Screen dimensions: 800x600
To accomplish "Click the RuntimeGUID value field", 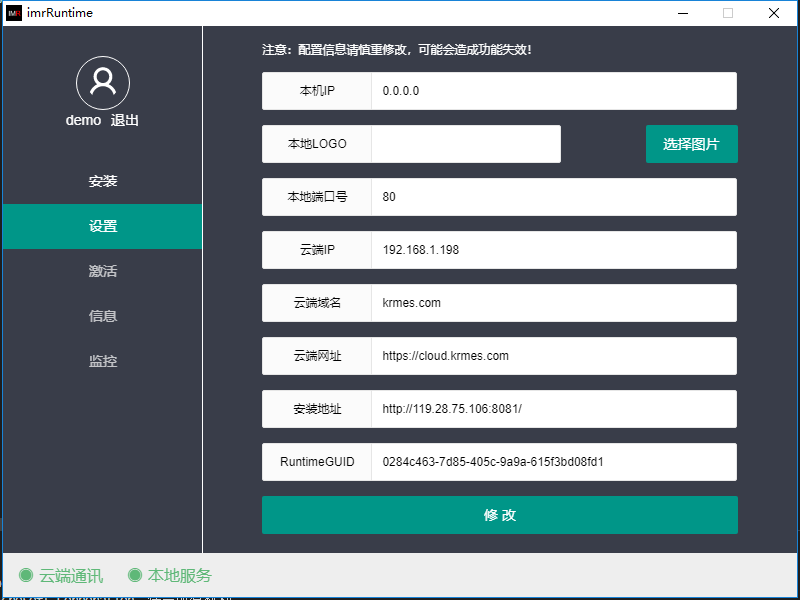I will click(x=553, y=462).
